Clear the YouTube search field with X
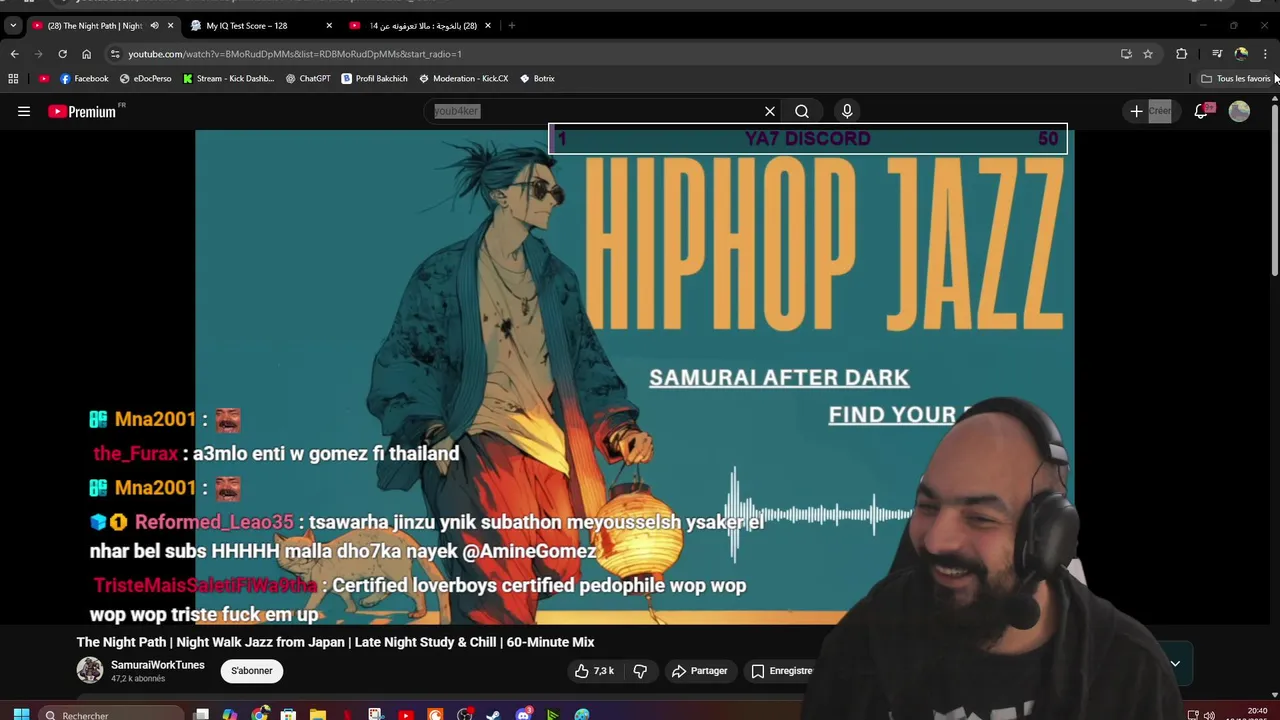The image size is (1280, 720). tap(770, 112)
